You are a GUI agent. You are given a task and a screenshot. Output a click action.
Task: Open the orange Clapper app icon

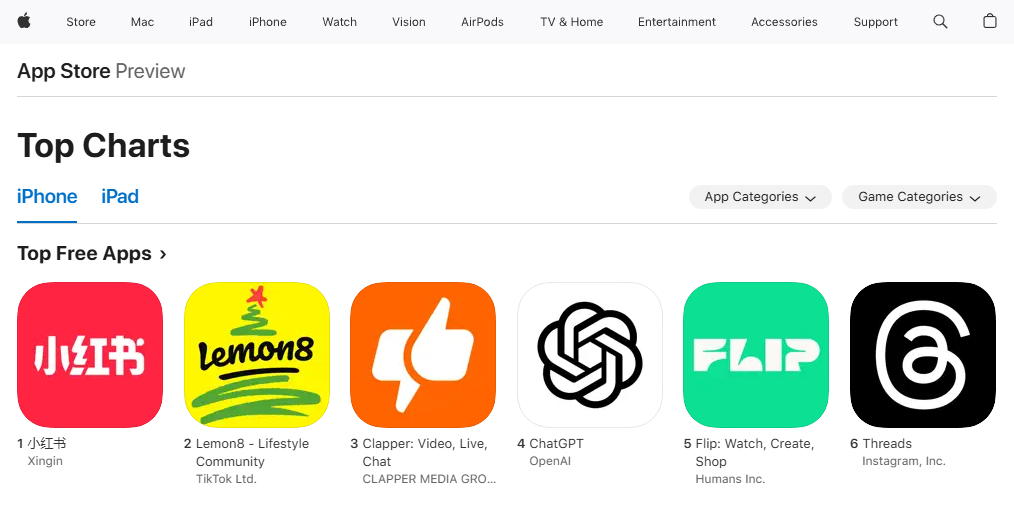coord(423,355)
